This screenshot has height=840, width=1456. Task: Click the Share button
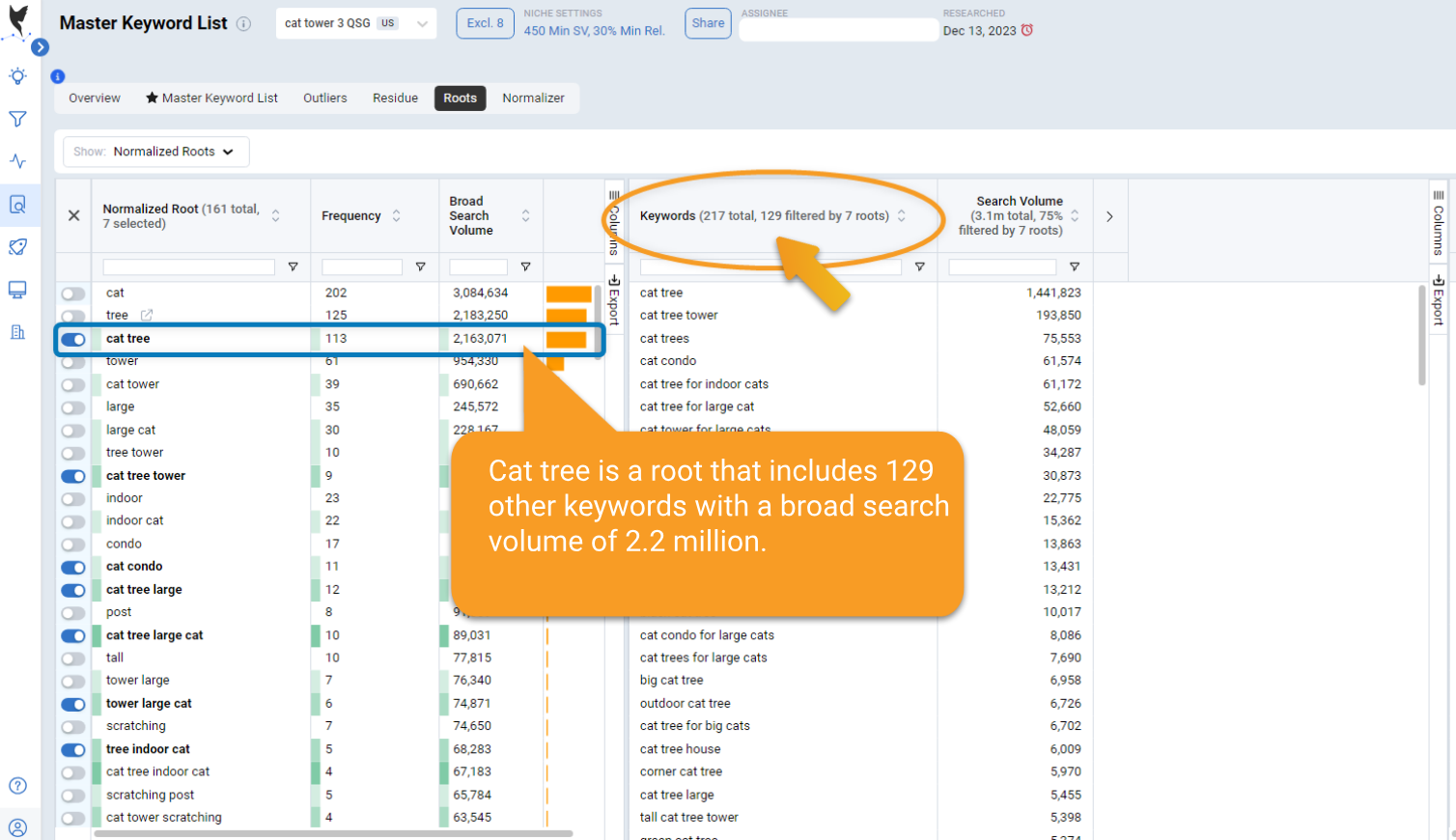[x=708, y=23]
